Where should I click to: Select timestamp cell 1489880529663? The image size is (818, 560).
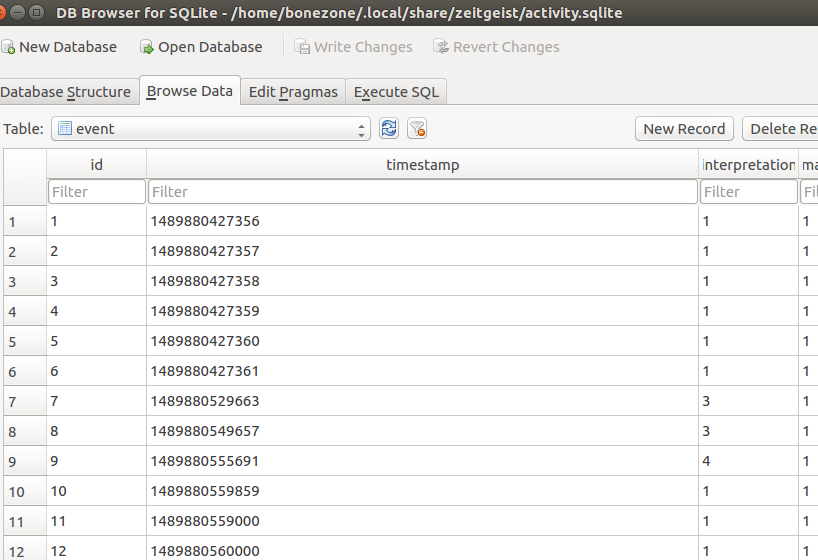pos(423,401)
